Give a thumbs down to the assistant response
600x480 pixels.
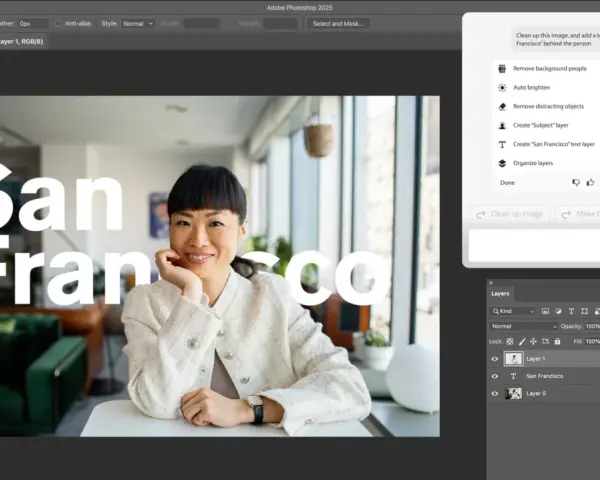point(576,183)
